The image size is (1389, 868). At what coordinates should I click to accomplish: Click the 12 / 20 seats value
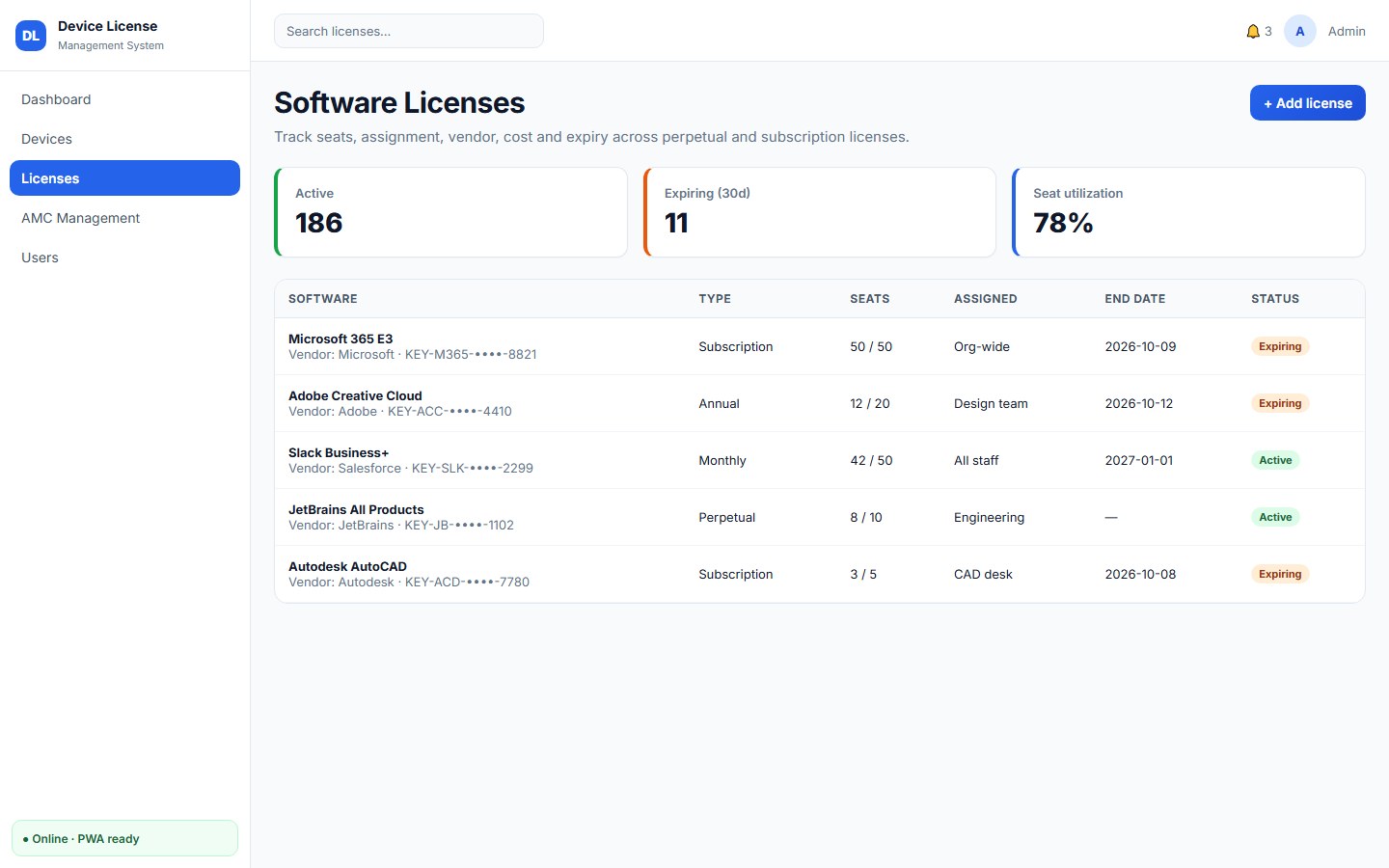[870, 404]
